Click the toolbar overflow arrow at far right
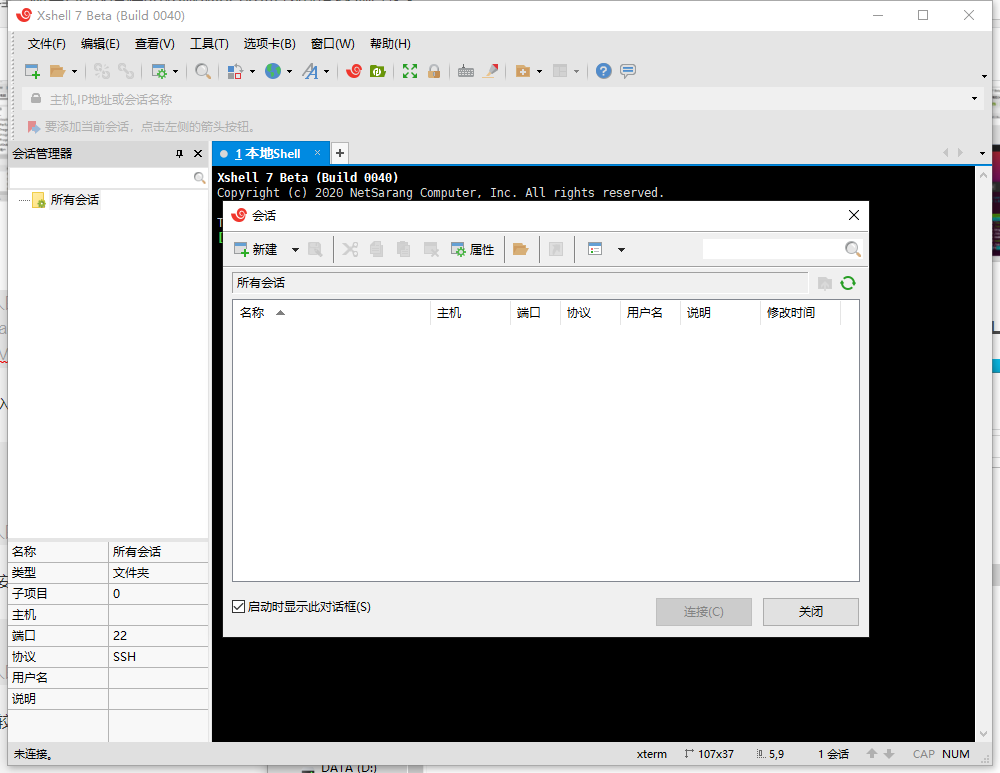 point(985,77)
